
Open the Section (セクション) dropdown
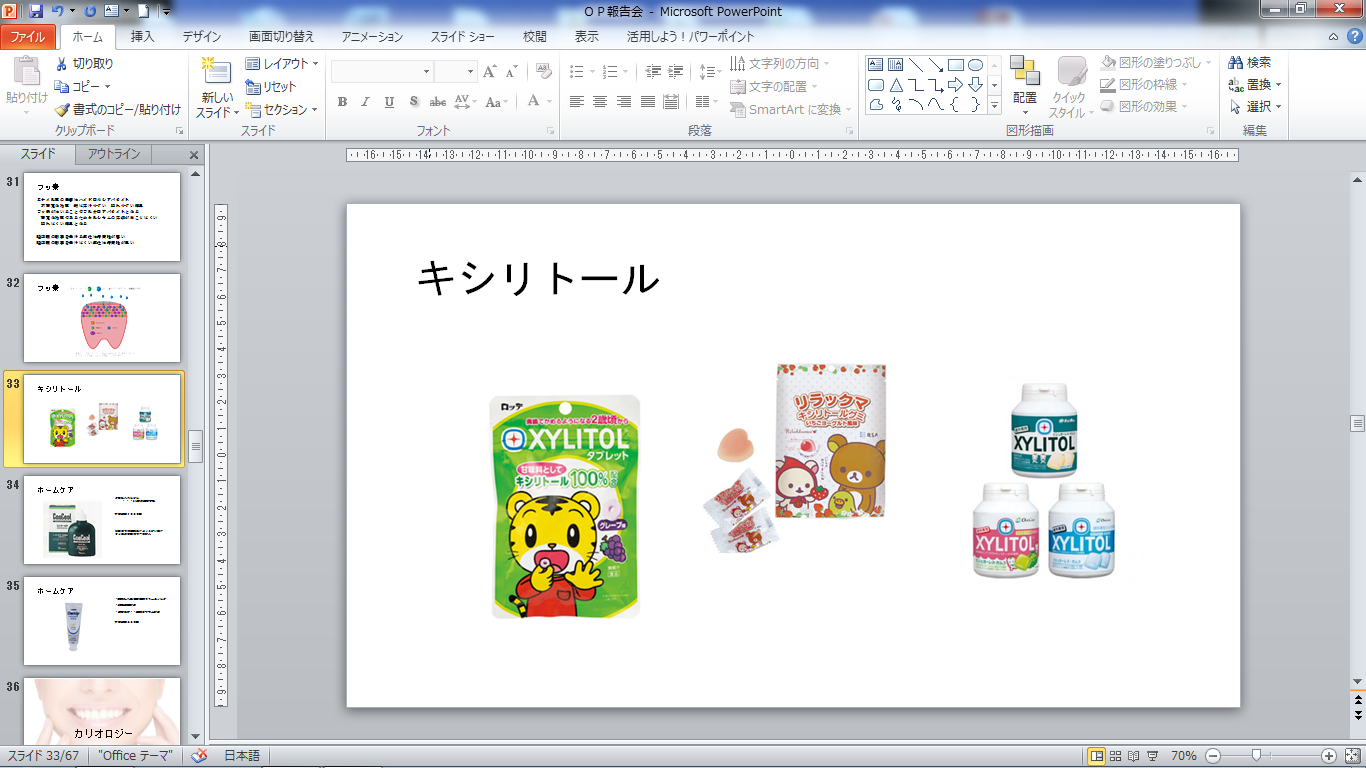point(282,110)
